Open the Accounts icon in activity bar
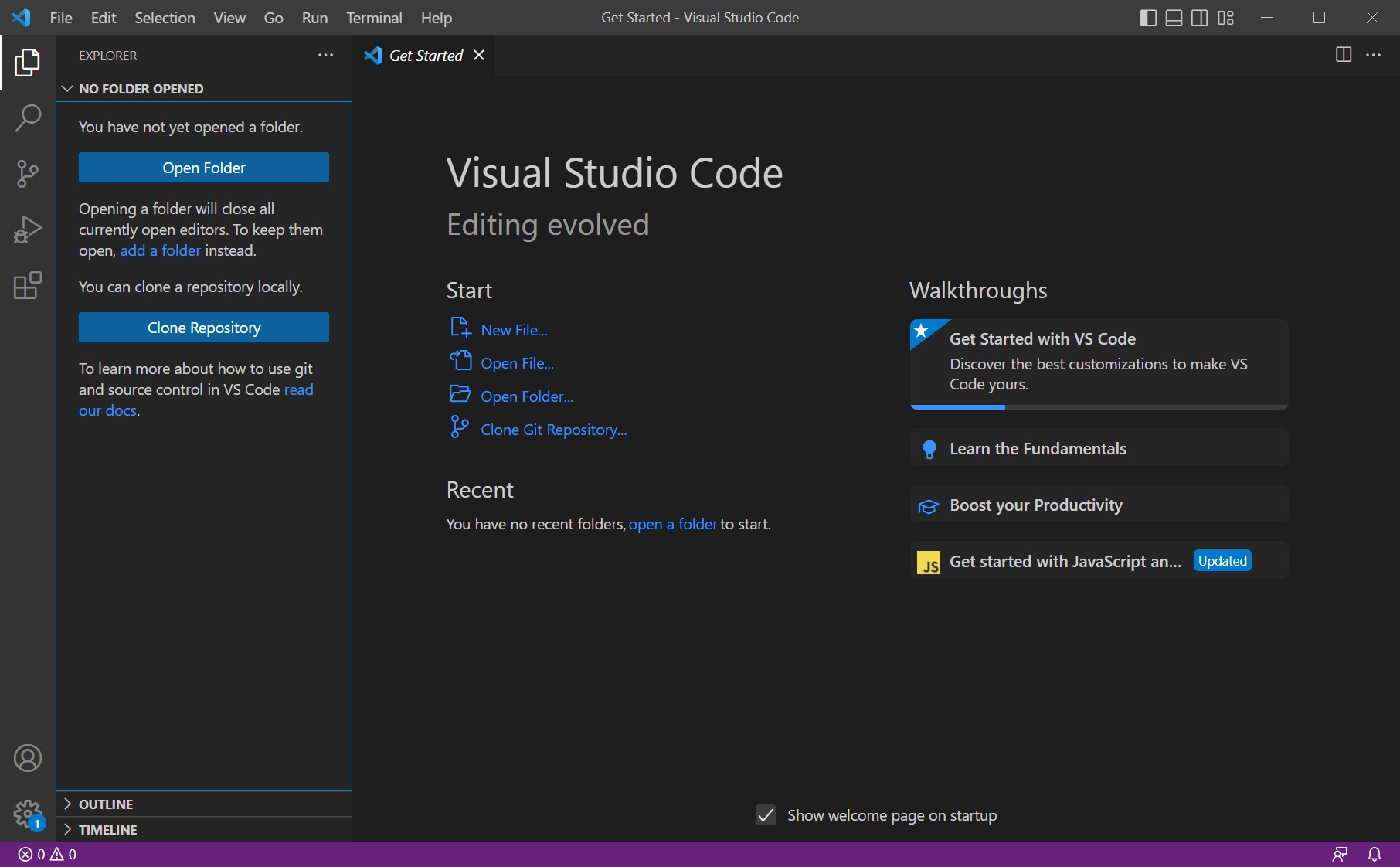 pos(28,758)
